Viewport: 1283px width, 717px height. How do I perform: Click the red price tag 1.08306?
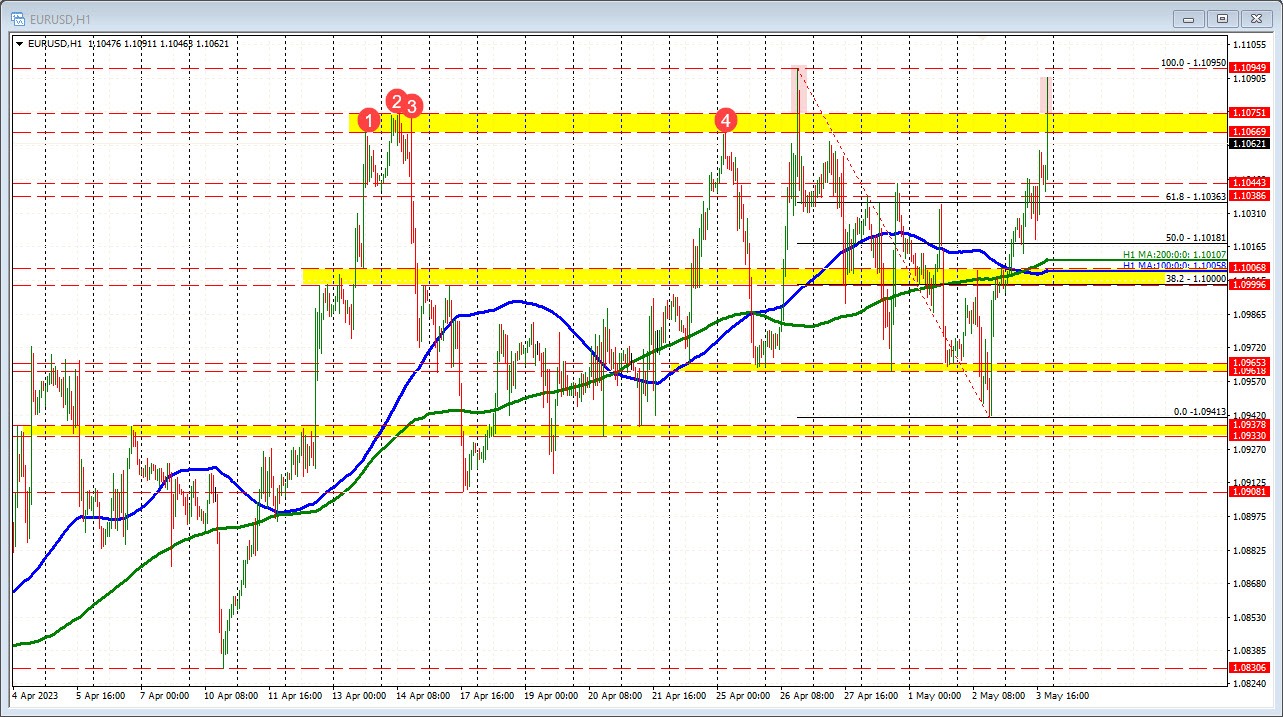[x=1252, y=667]
